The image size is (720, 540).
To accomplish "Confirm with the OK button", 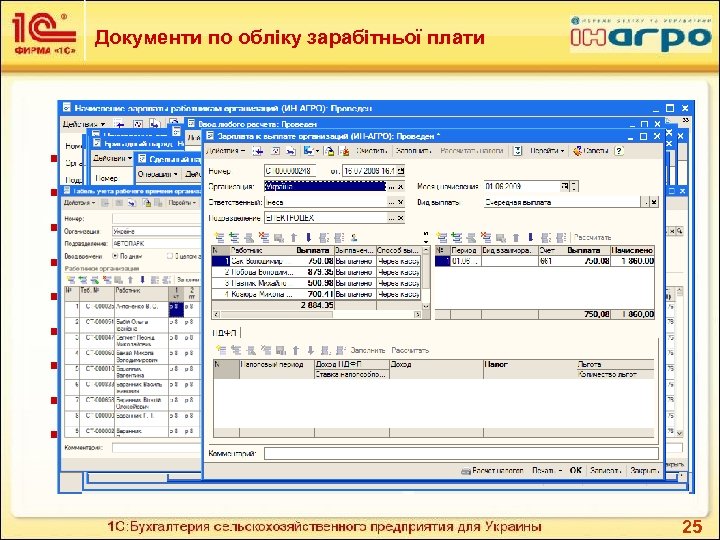I will [576, 471].
